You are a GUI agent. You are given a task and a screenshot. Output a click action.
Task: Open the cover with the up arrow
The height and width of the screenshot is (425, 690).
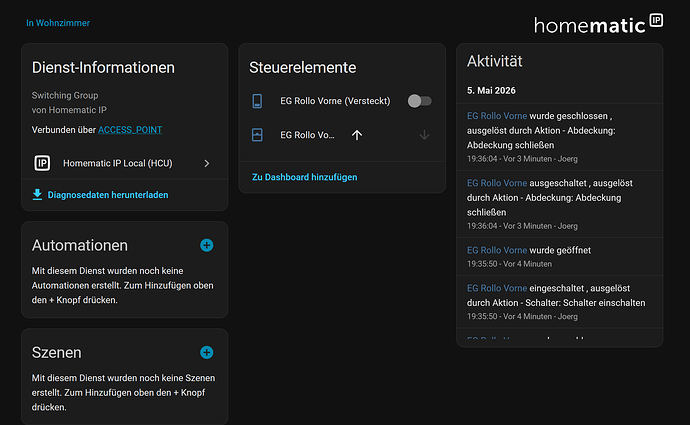357,135
